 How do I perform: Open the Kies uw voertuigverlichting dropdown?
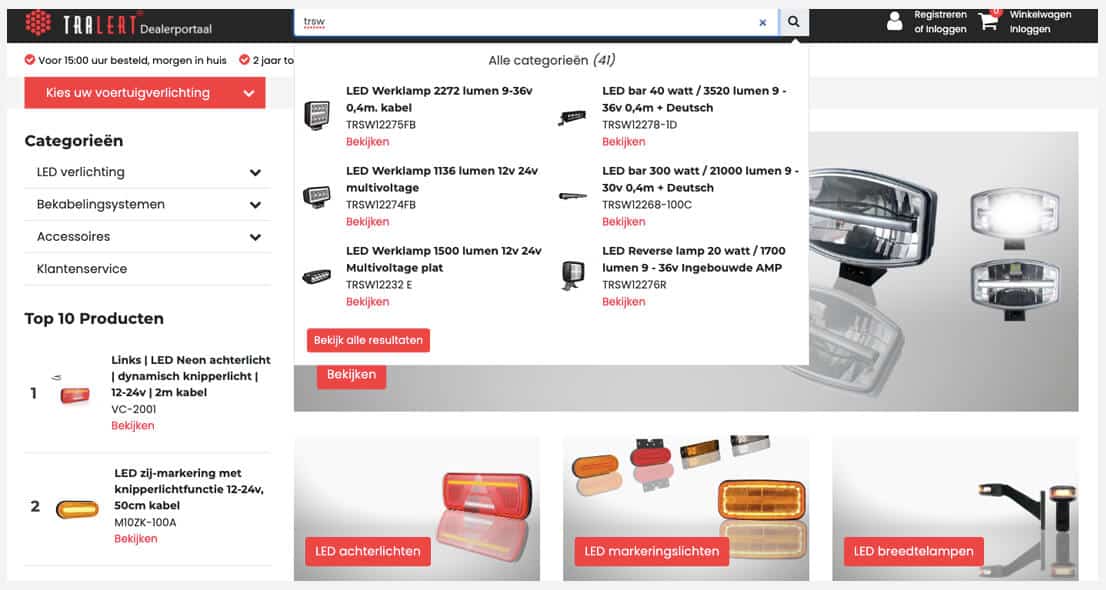[145, 93]
